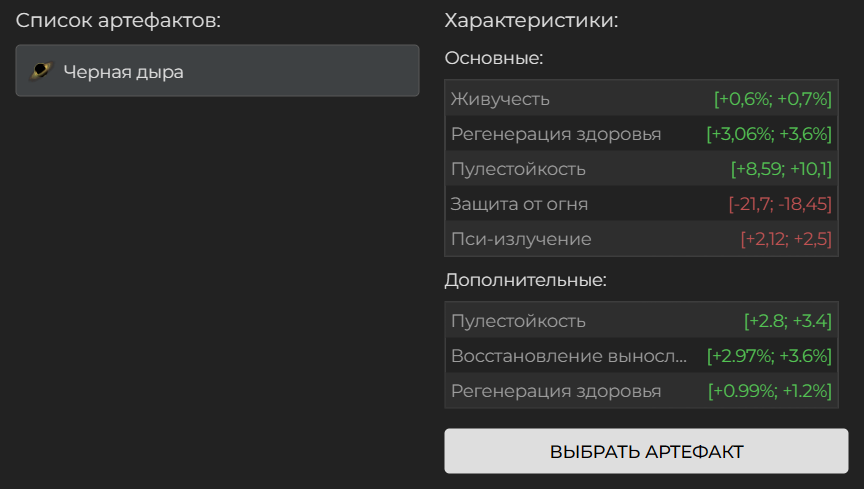Select the "Пси-излучение" stat label

521,239
